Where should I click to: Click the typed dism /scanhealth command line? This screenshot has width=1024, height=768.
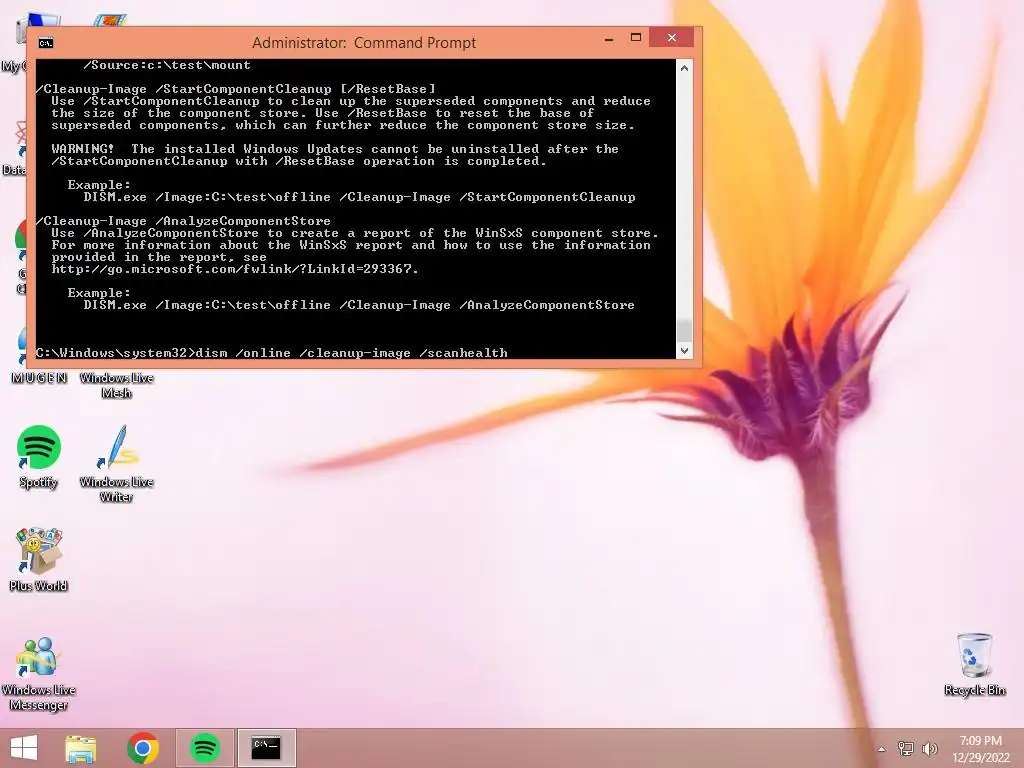coord(272,353)
